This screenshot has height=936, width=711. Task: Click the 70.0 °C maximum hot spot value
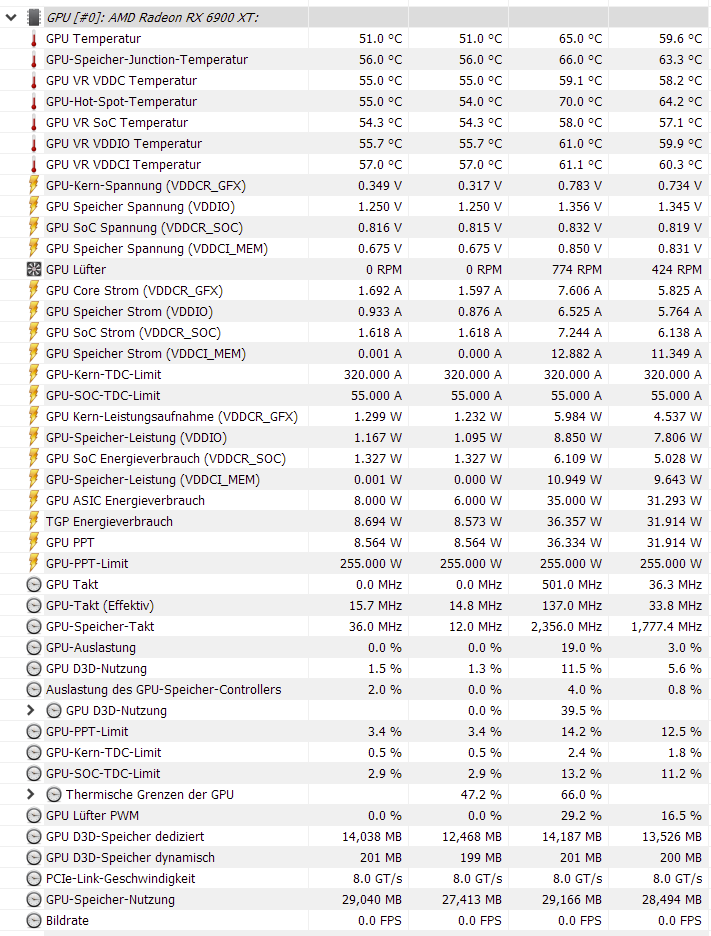pyautogui.click(x=580, y=101)
